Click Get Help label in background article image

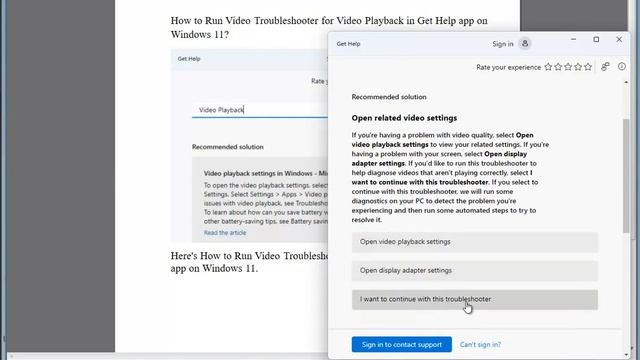[x=189, y=59]
